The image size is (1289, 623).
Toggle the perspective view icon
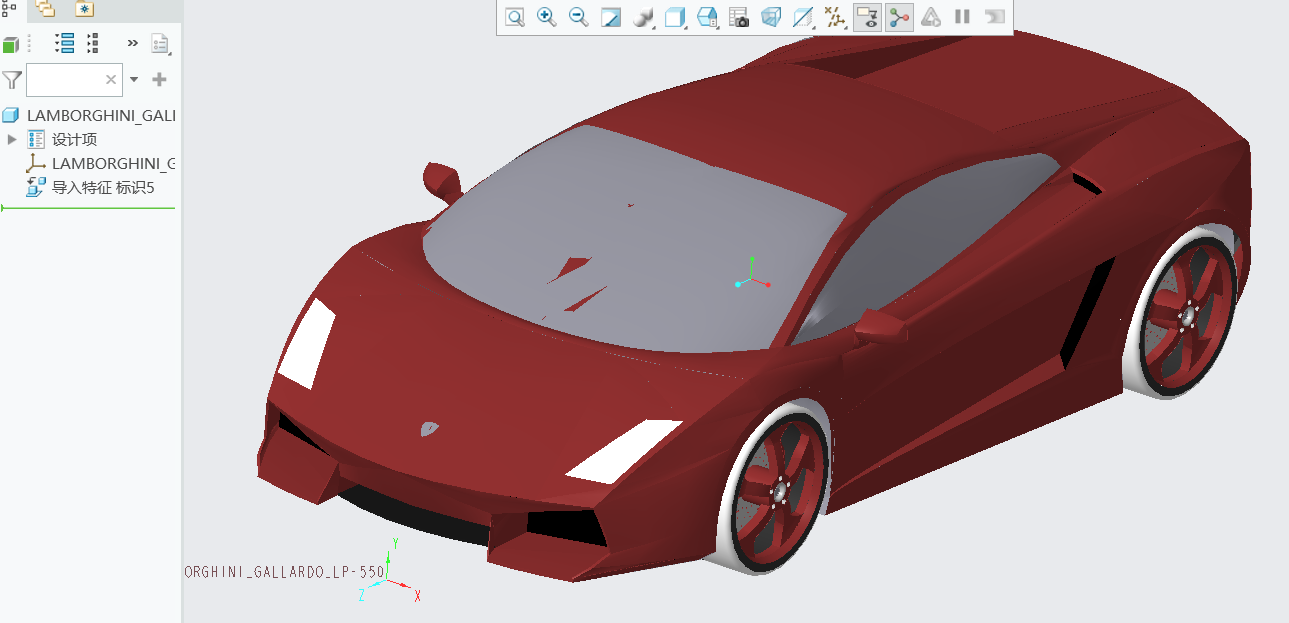click(771, 17)
